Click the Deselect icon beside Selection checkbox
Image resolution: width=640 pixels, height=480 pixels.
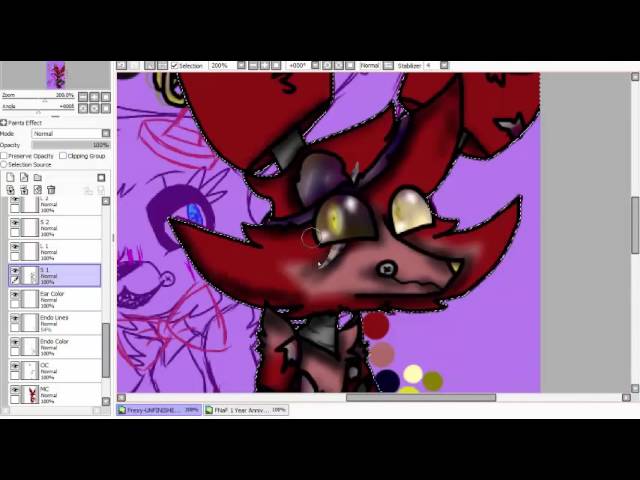(x=150, y=65)
